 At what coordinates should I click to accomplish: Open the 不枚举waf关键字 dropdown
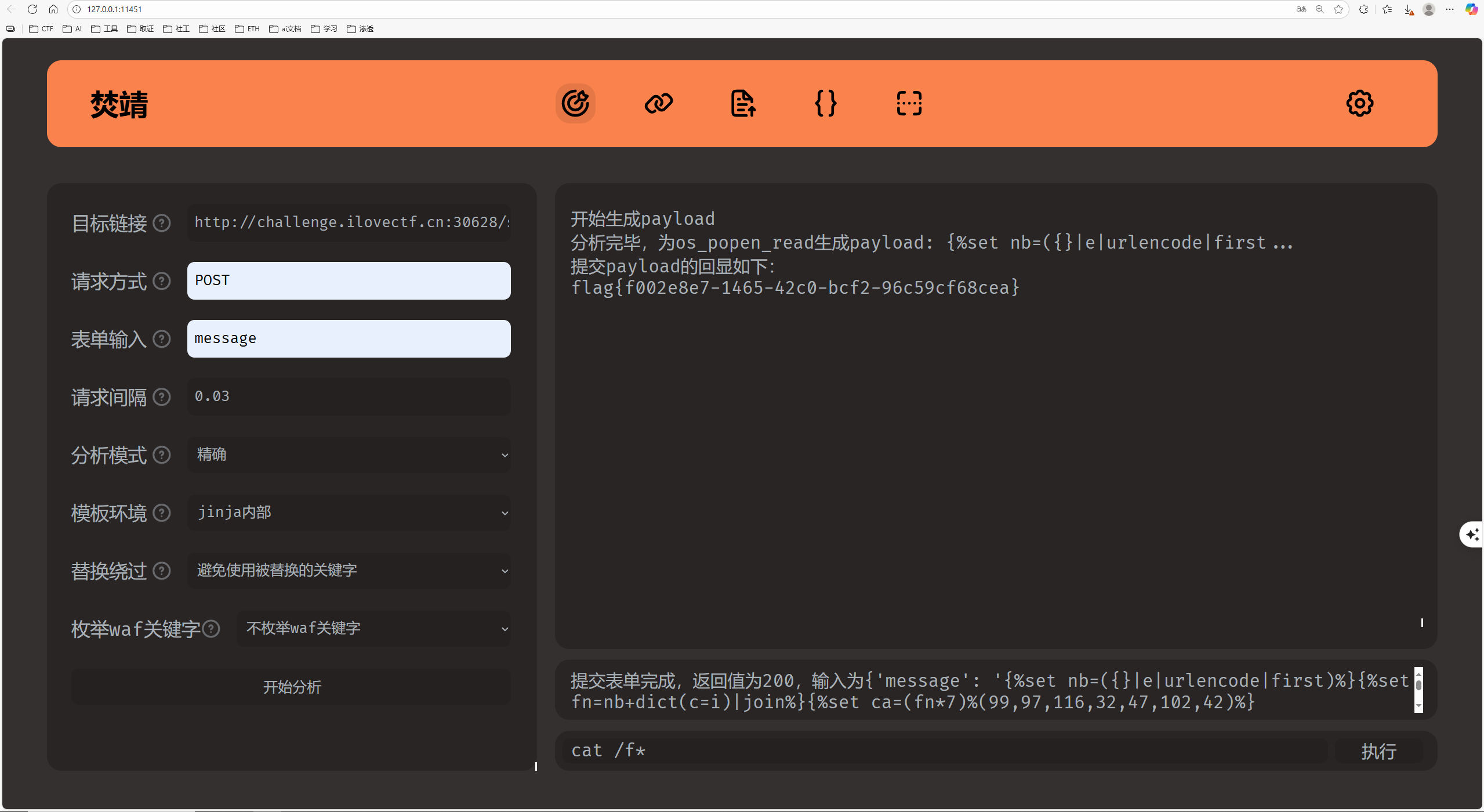tap(373, 629)
